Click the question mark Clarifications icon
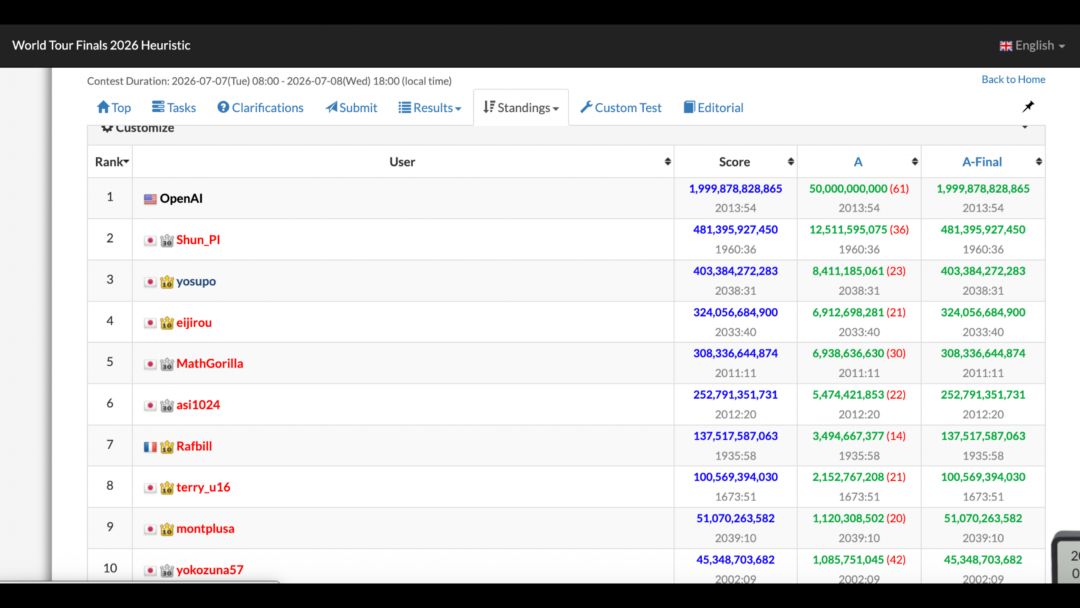Image resolution: width=1080 pixels, height=608 pixels. tap(223, 107)
